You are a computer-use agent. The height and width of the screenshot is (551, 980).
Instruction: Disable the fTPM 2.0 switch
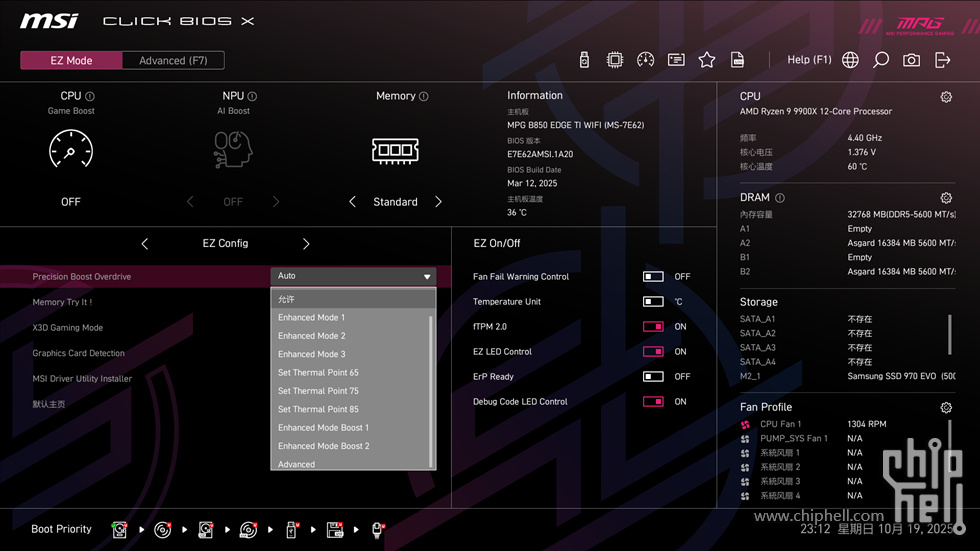click(653, 327)
